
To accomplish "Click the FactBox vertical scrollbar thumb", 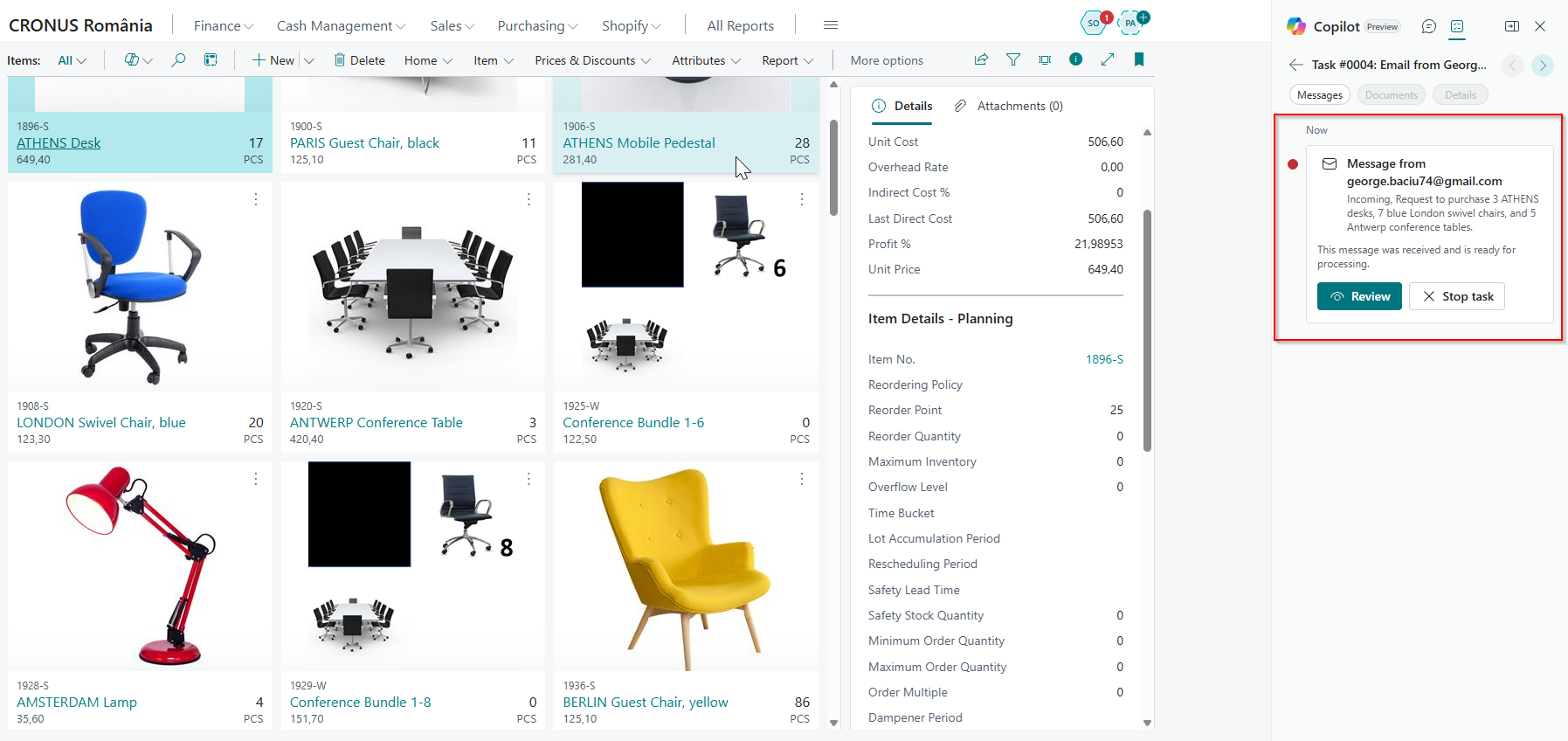I will pyautogui.click(x=1147, y=330).
